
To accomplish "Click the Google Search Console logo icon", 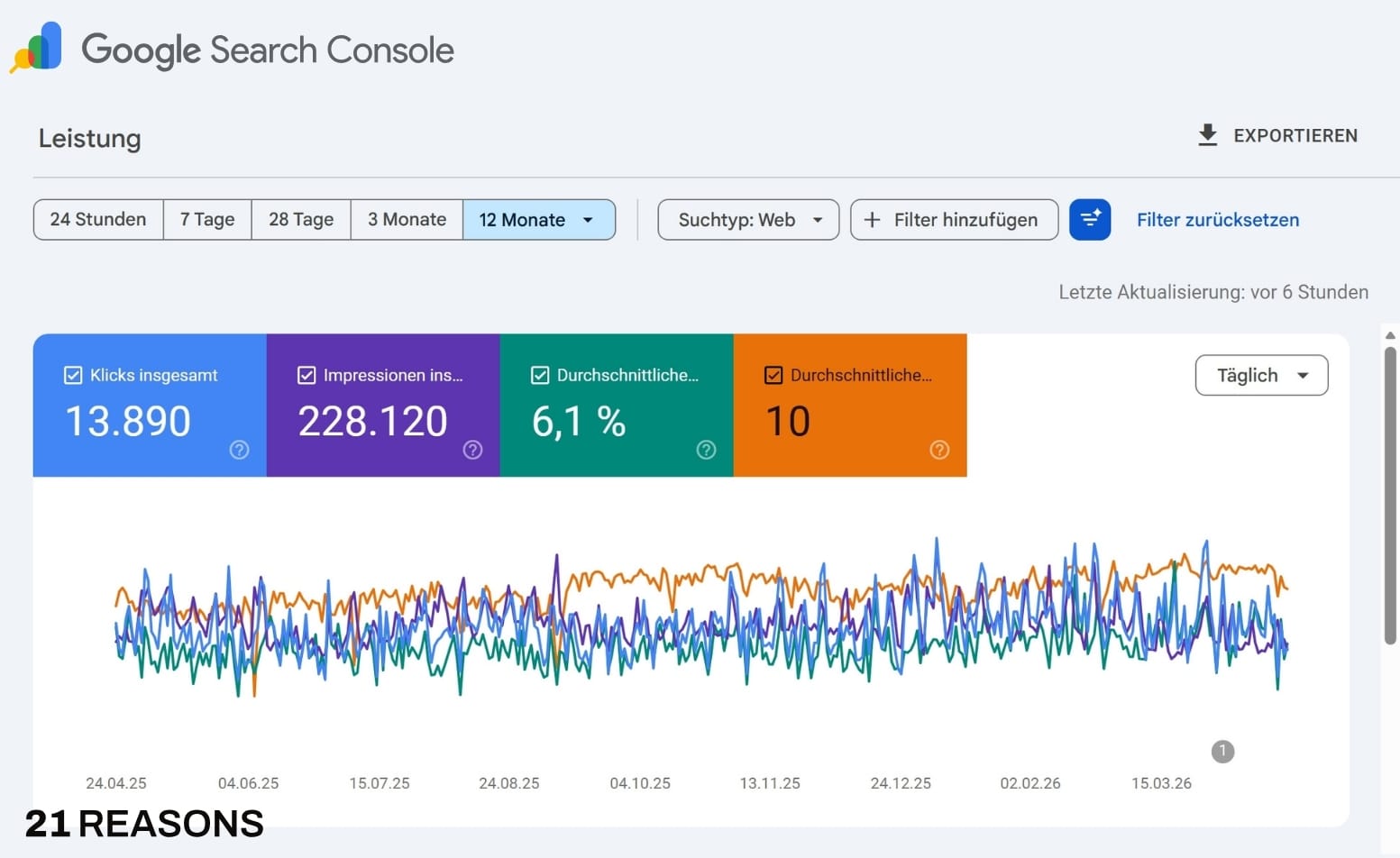I will coord(36,48).
